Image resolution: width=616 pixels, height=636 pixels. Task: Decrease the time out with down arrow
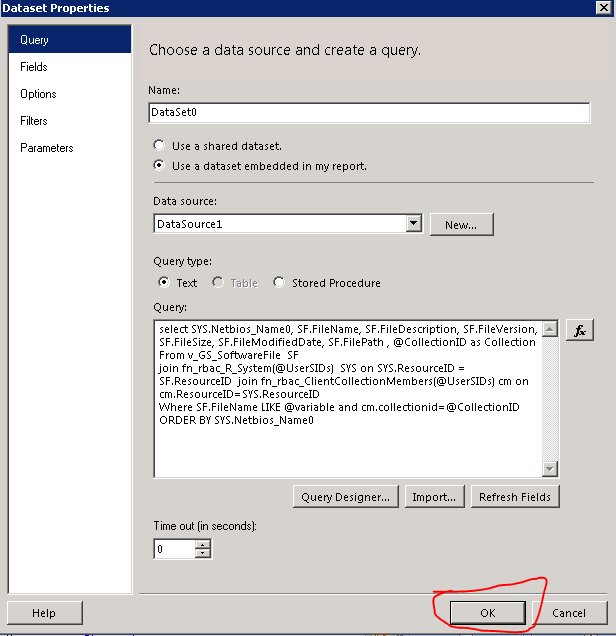tap(202, 554)
